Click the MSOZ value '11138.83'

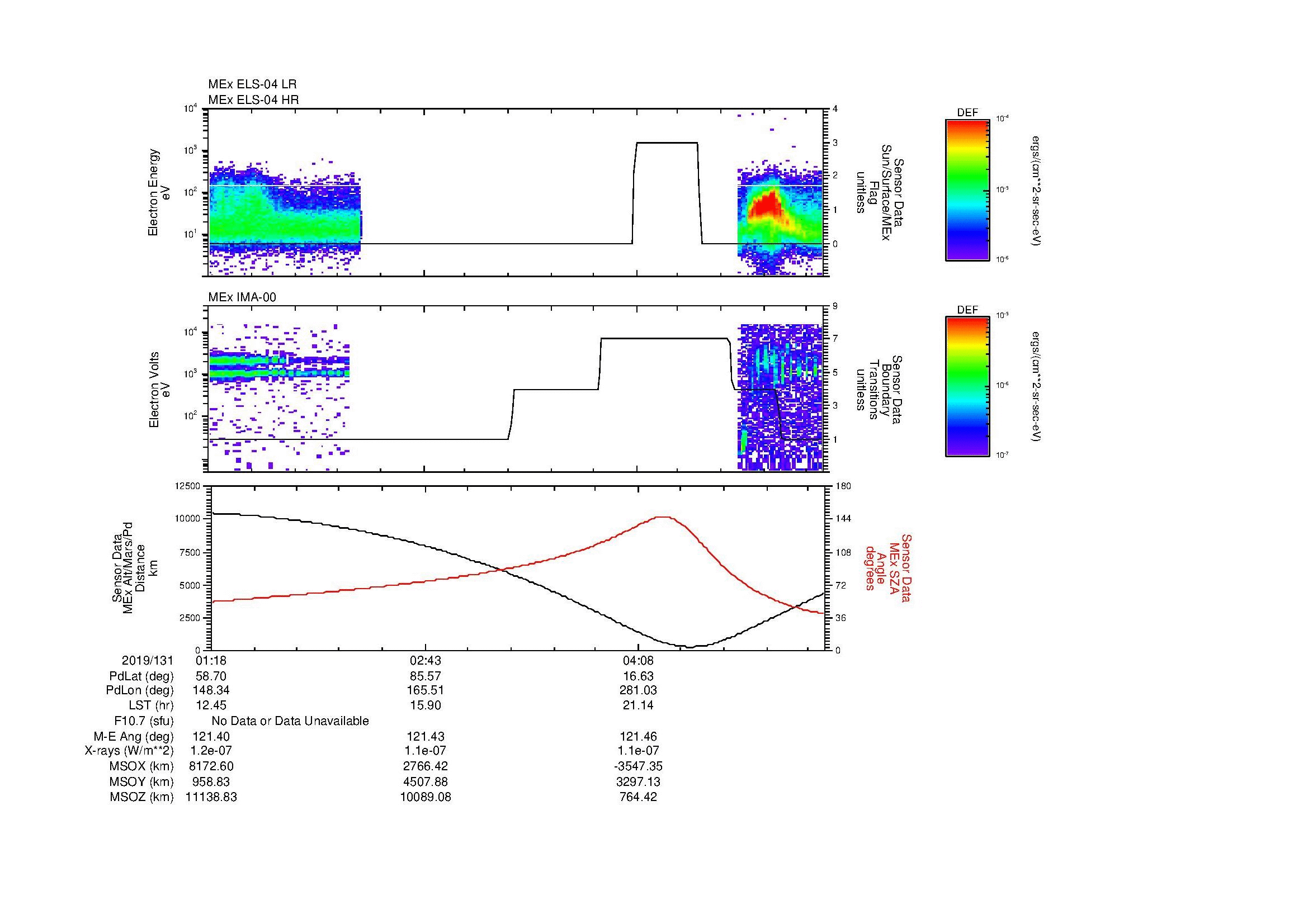coord(211,797)
